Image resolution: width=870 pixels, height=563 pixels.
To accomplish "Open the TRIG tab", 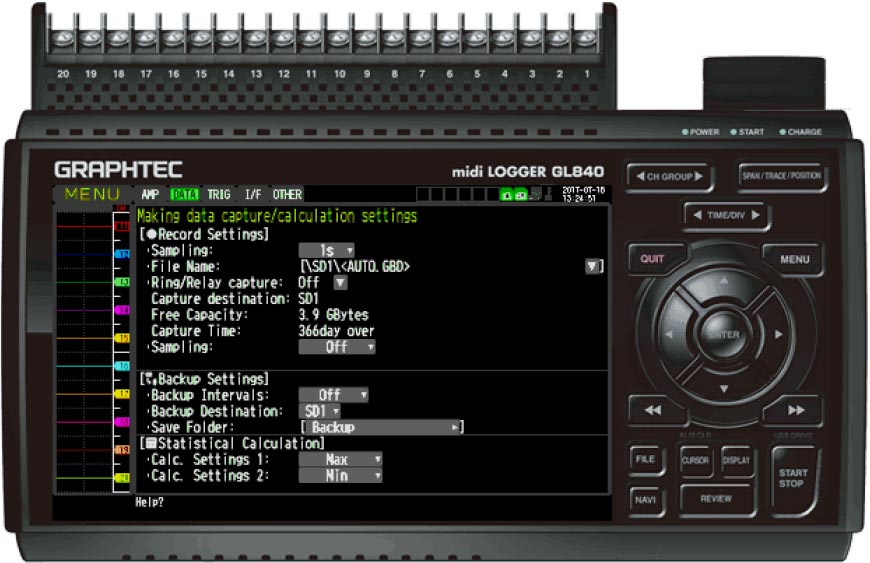I will pos(219,195).
